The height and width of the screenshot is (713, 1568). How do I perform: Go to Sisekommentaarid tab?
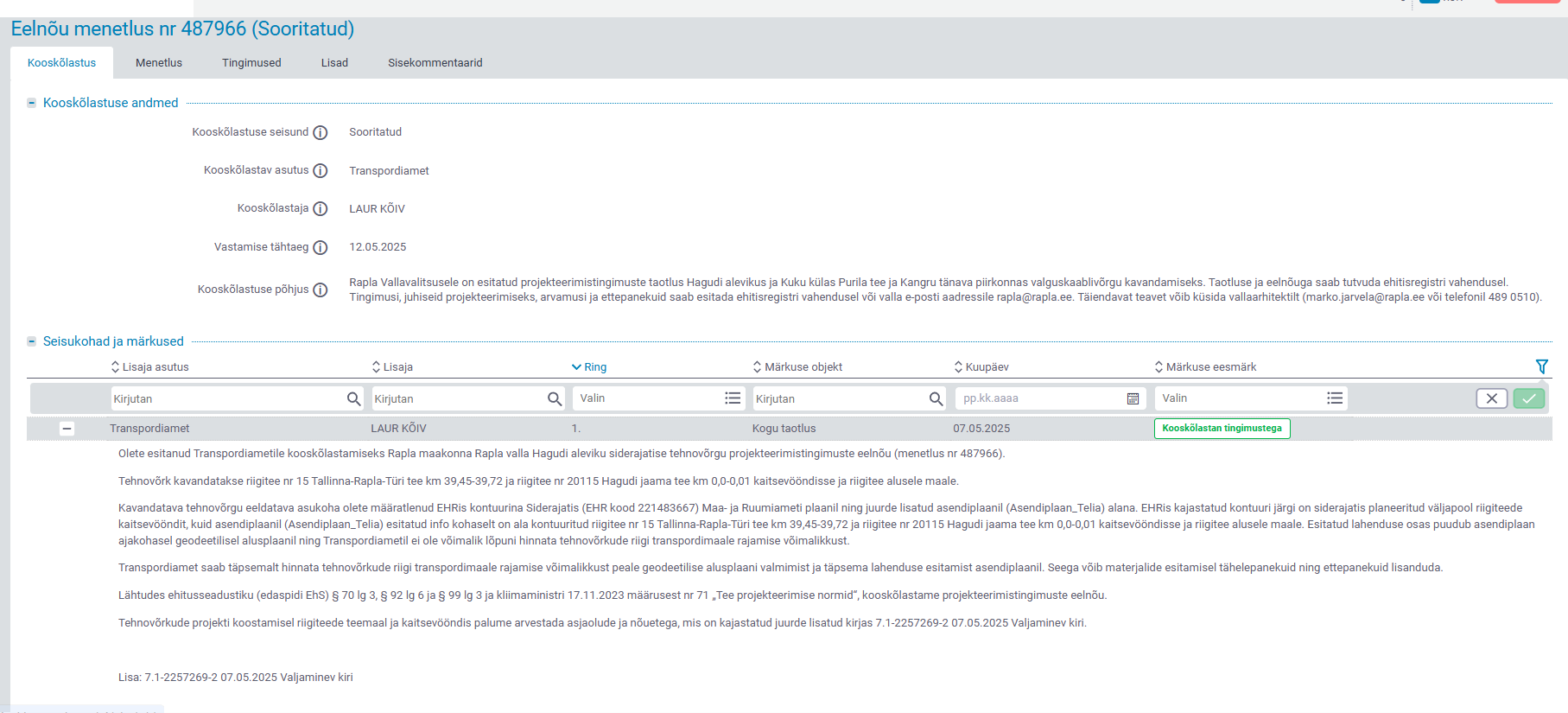point(435,63)
